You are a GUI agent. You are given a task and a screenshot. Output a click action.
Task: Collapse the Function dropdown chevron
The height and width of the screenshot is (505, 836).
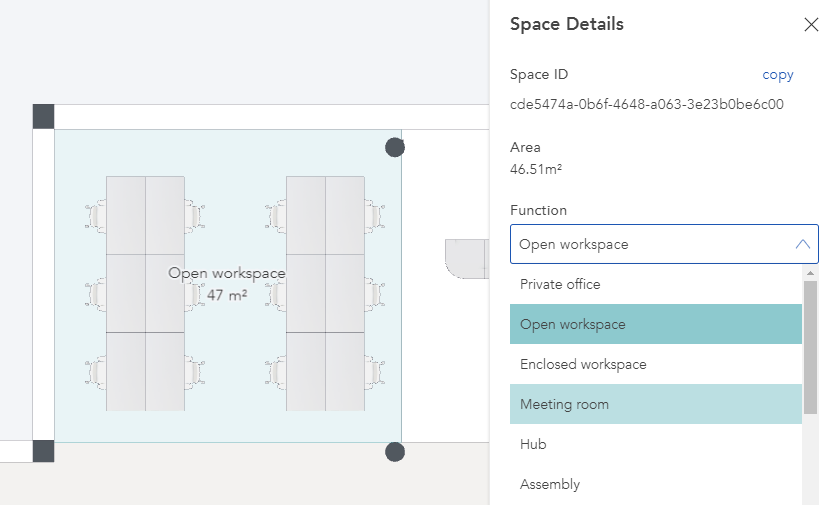point(802,244)
